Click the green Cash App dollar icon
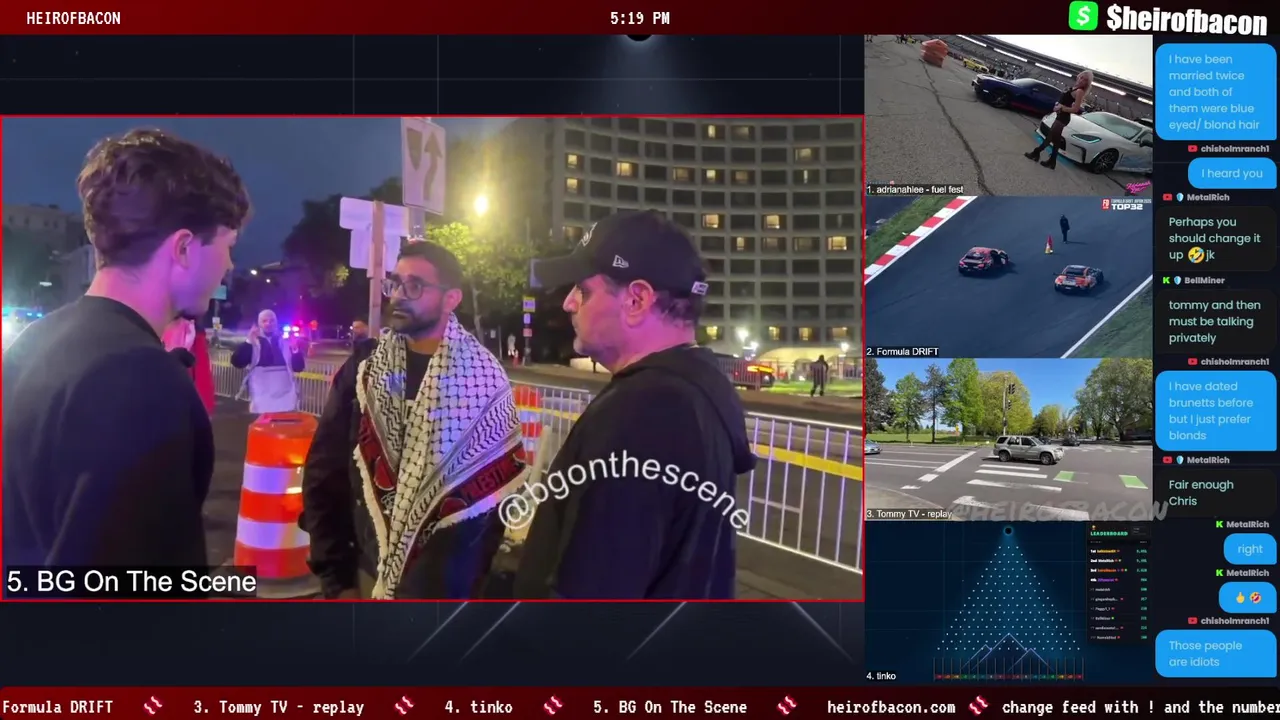The width and height of the screenshot is (1280, 720). click(x=1083, y=16)
